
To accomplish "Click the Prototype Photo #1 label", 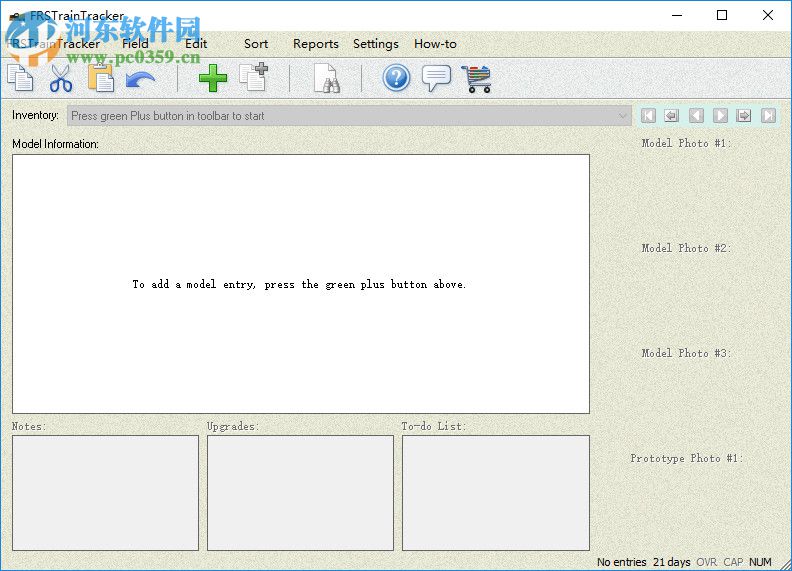I will [686, 459].
